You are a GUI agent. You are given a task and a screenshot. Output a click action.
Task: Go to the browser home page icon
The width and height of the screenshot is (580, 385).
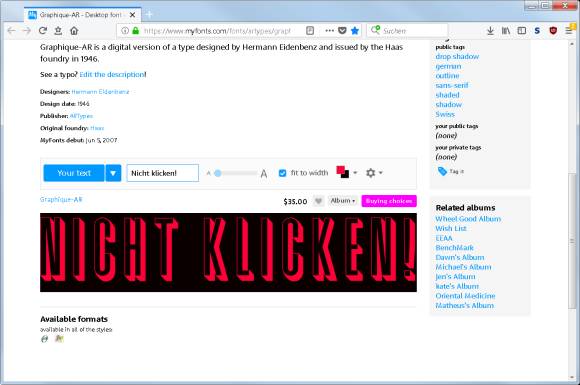[x=74, y=31]
